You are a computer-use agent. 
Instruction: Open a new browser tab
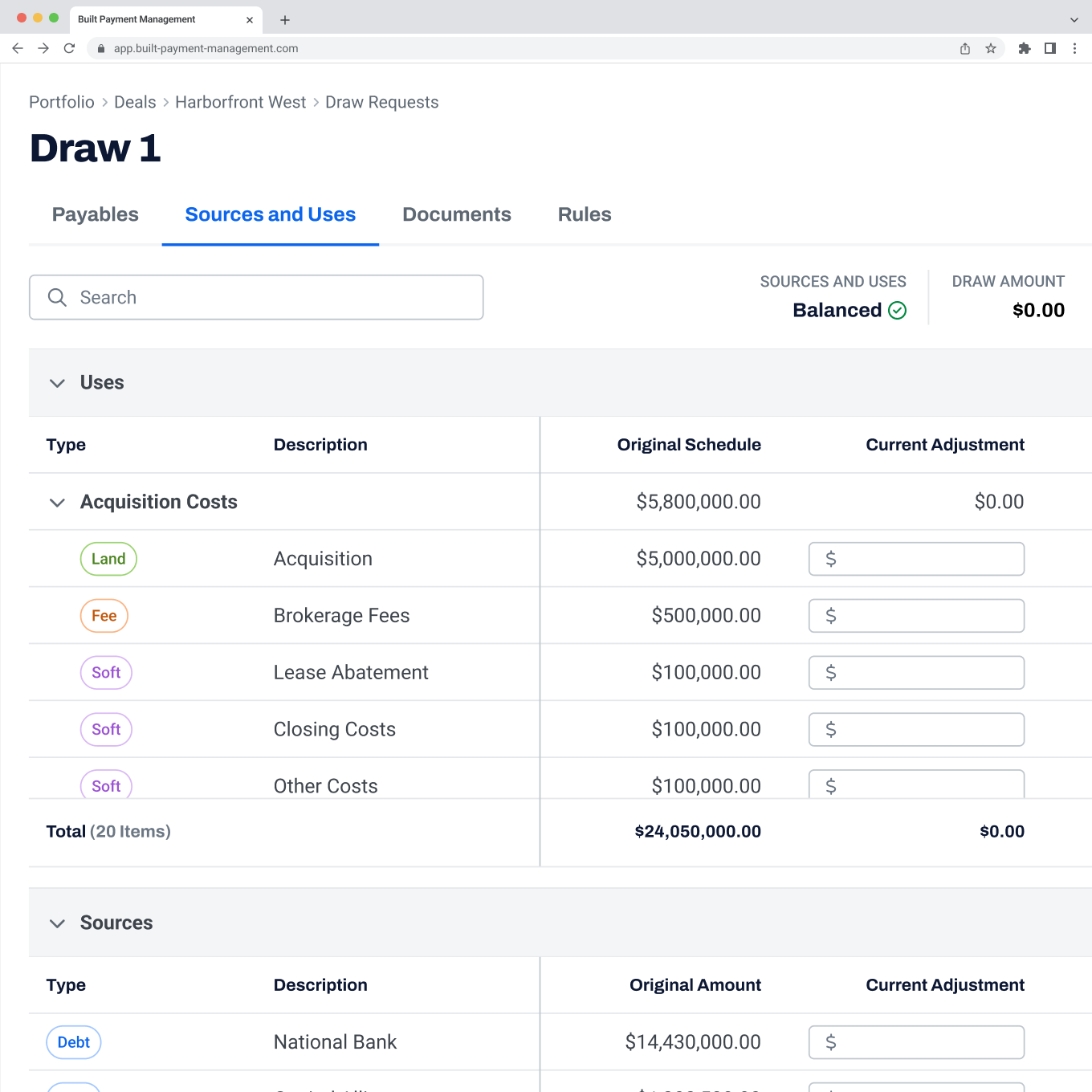285,20
